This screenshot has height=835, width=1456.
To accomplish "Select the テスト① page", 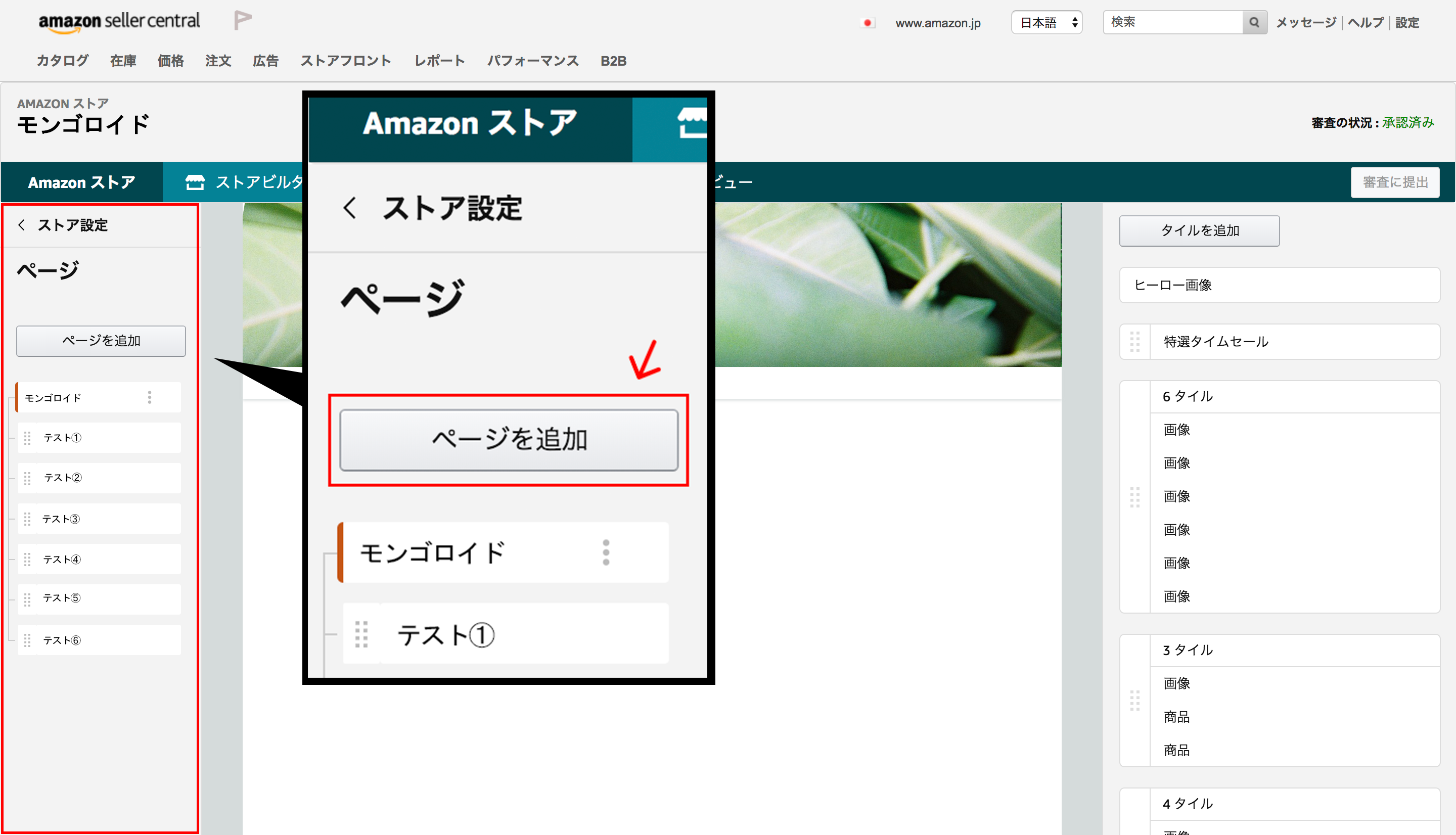I will click(x=100, y=438).
